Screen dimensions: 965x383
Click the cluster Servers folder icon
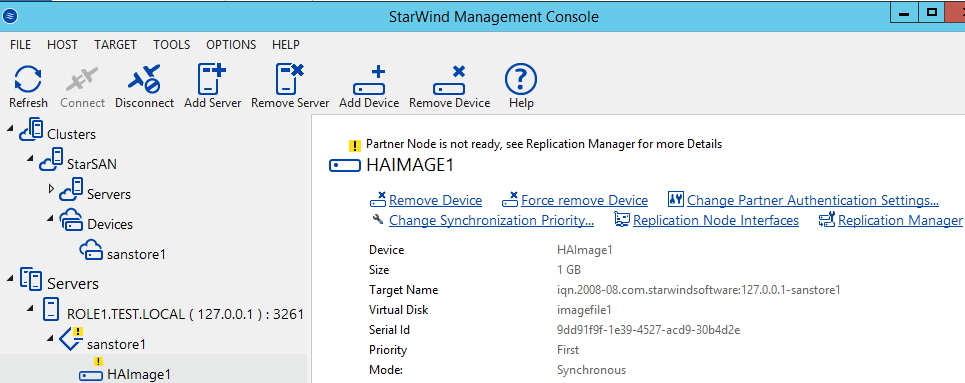(71, 190)
